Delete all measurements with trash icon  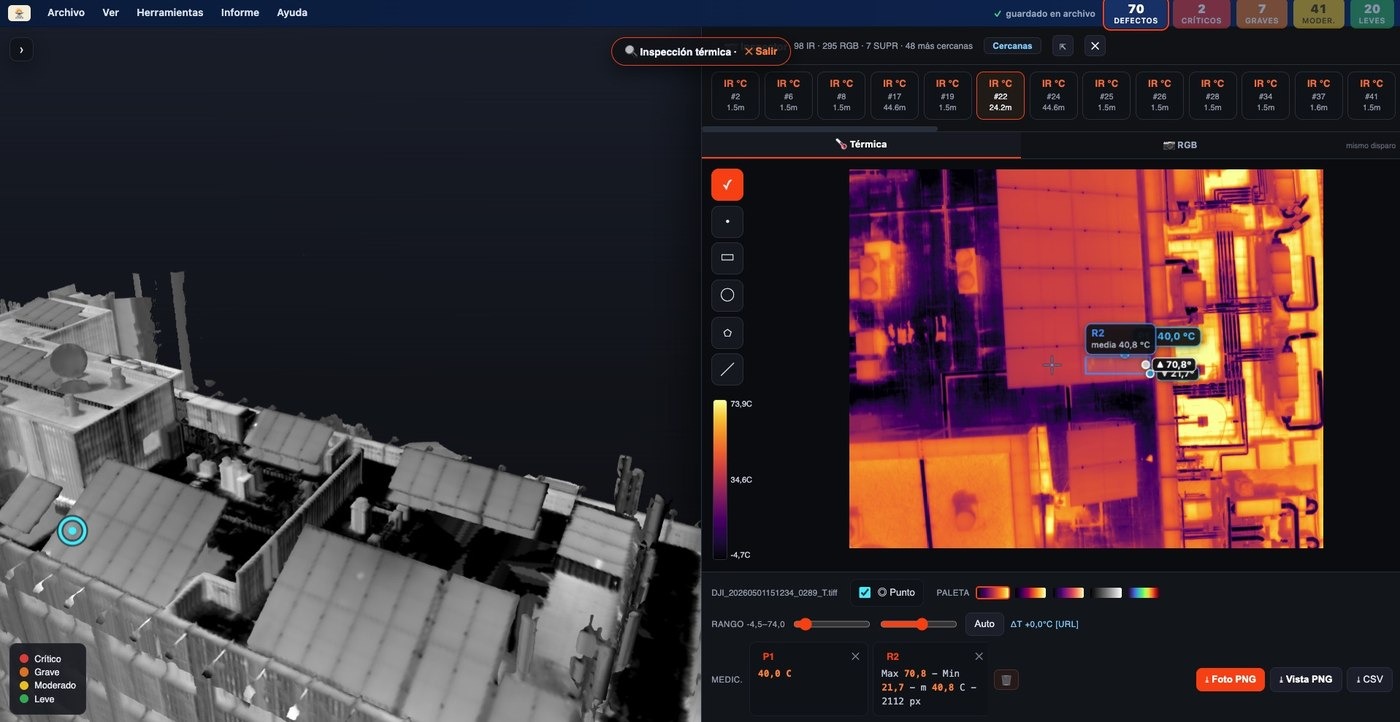[1006, 680]
